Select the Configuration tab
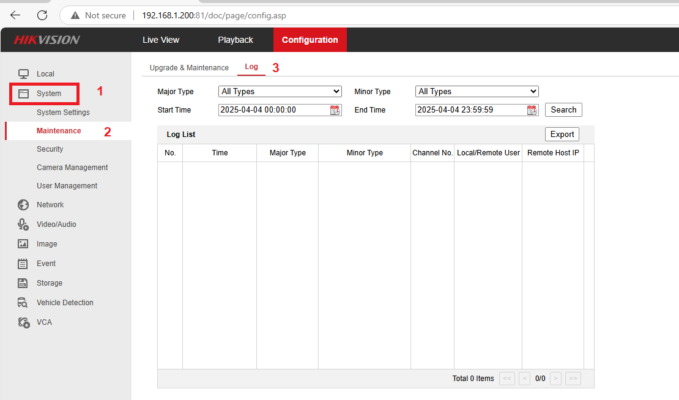This screenshot has width=679, height=400. [x=310, y=40]
